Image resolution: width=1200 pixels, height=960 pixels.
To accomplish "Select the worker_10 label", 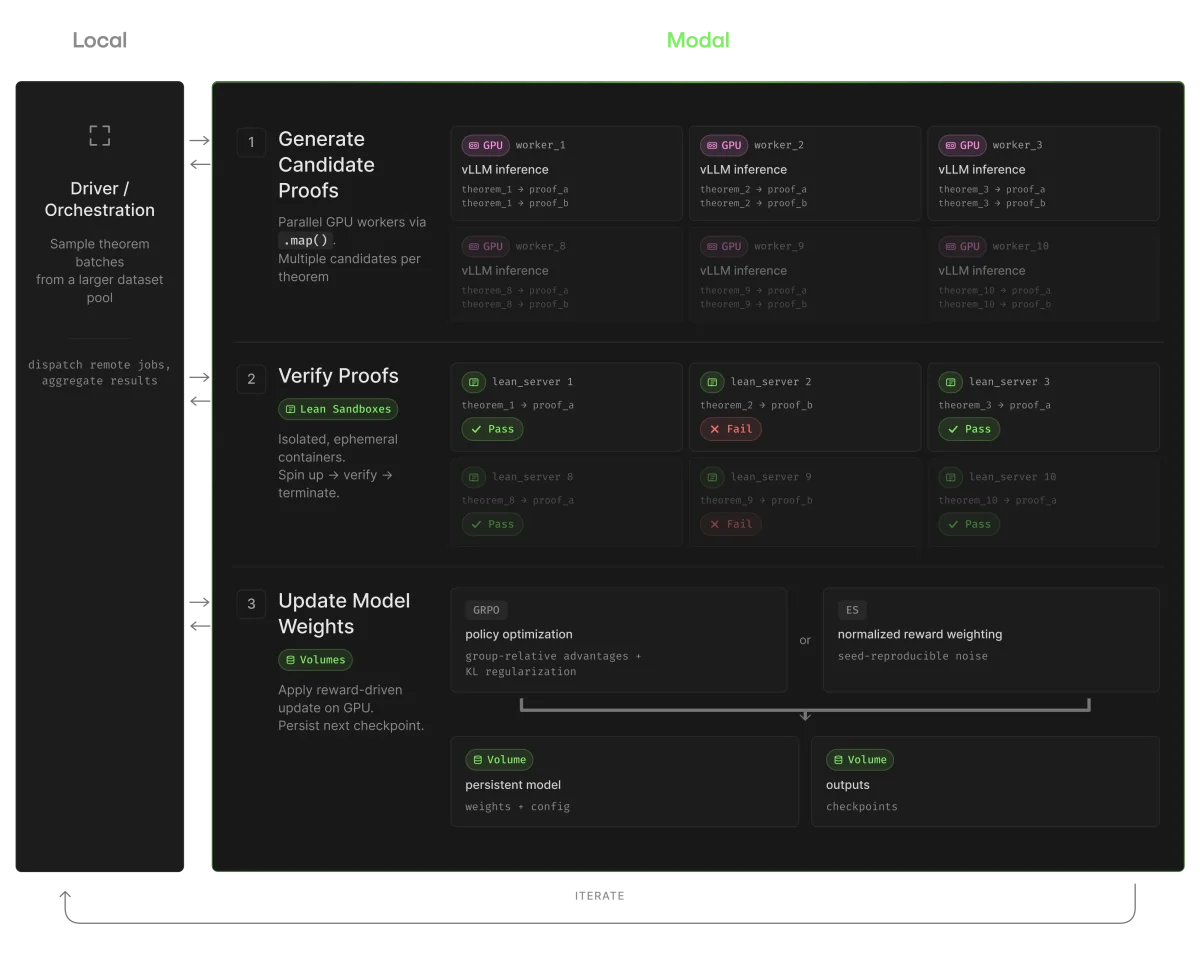I will (1021, 246).
